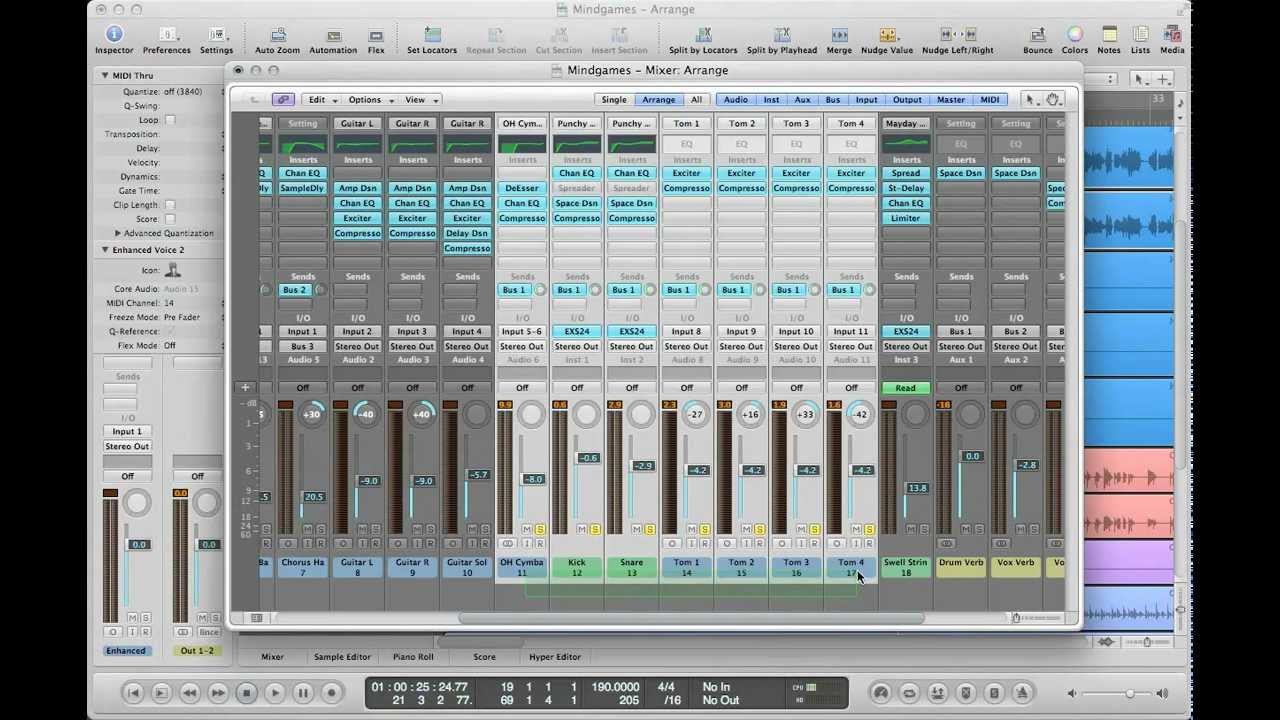Click the link button in Mixer window

pyautogui.click(x=283, y=100)
